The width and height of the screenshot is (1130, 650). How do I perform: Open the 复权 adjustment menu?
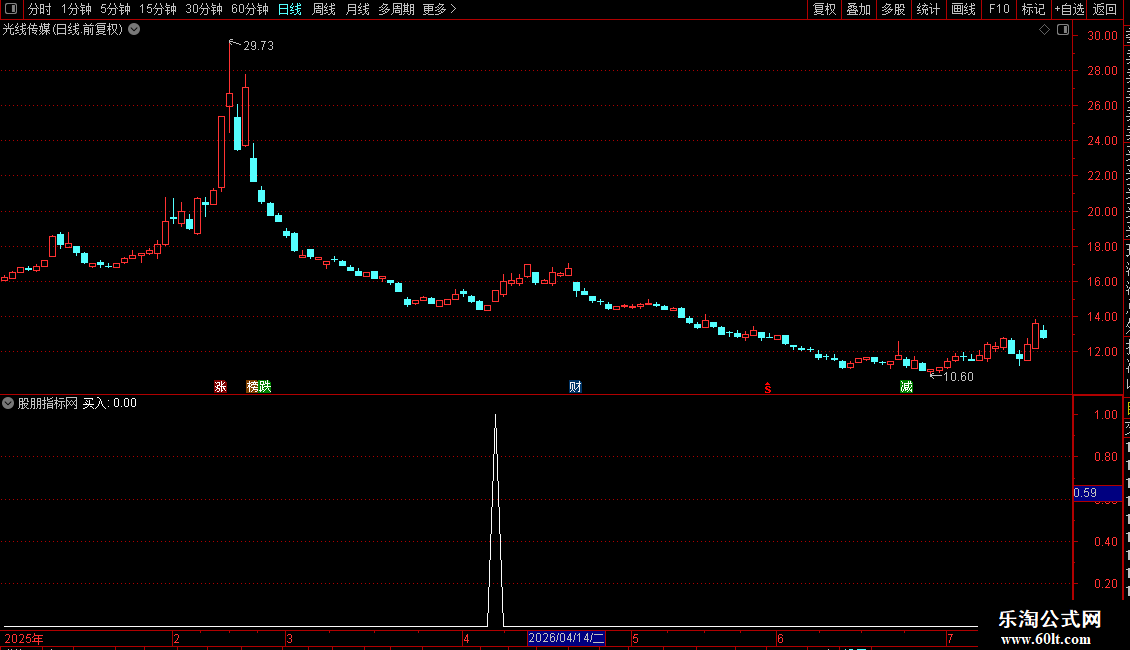[824, 9]
